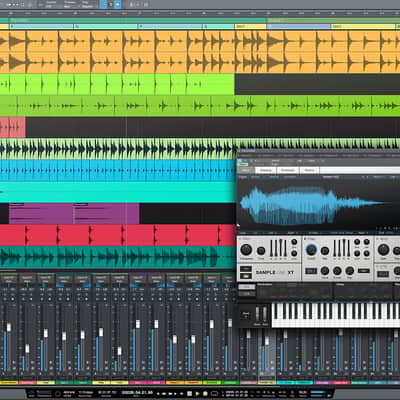Click the smaller knob next to the Pitch knob
Image resolution: width=400 pixels, height=400 pixels.
pyautogui.click(x=261, y=251)
